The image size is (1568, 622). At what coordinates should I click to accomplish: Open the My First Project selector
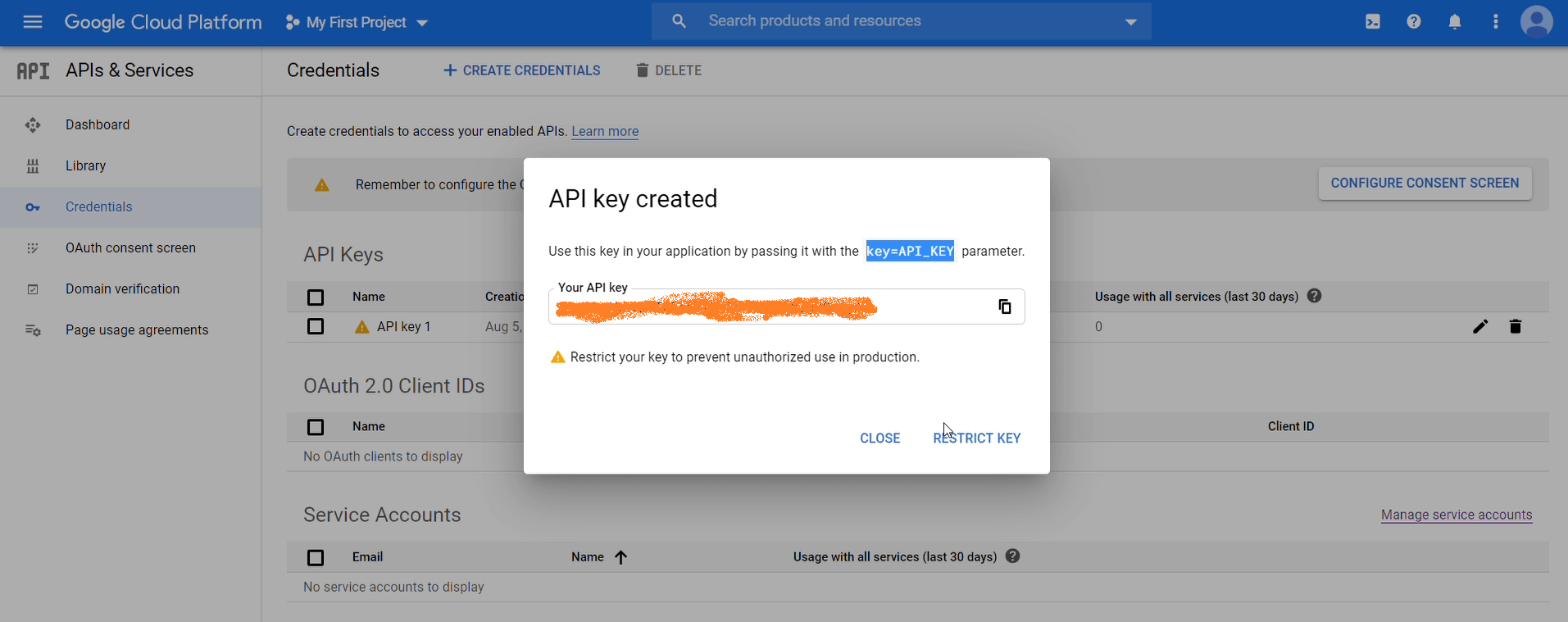pos(357,22)
